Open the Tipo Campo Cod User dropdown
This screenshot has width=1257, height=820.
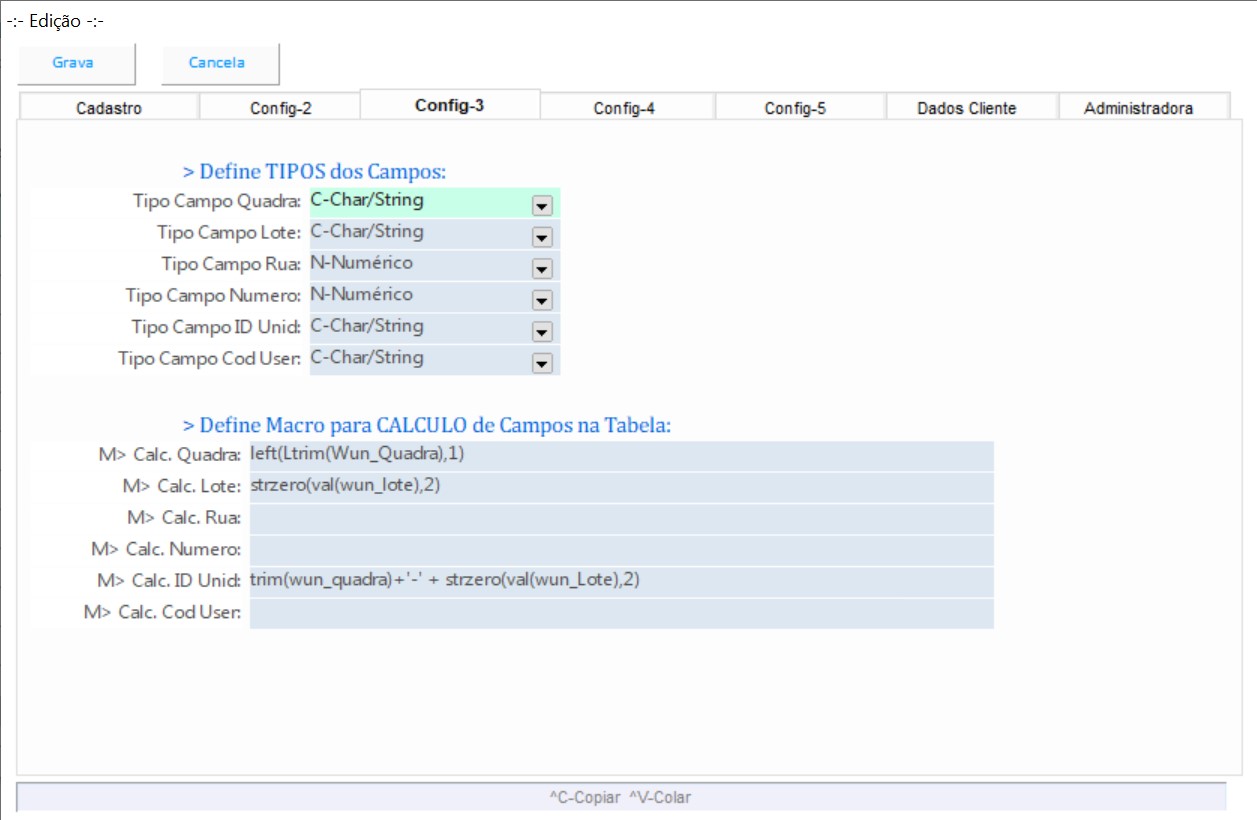542,363
